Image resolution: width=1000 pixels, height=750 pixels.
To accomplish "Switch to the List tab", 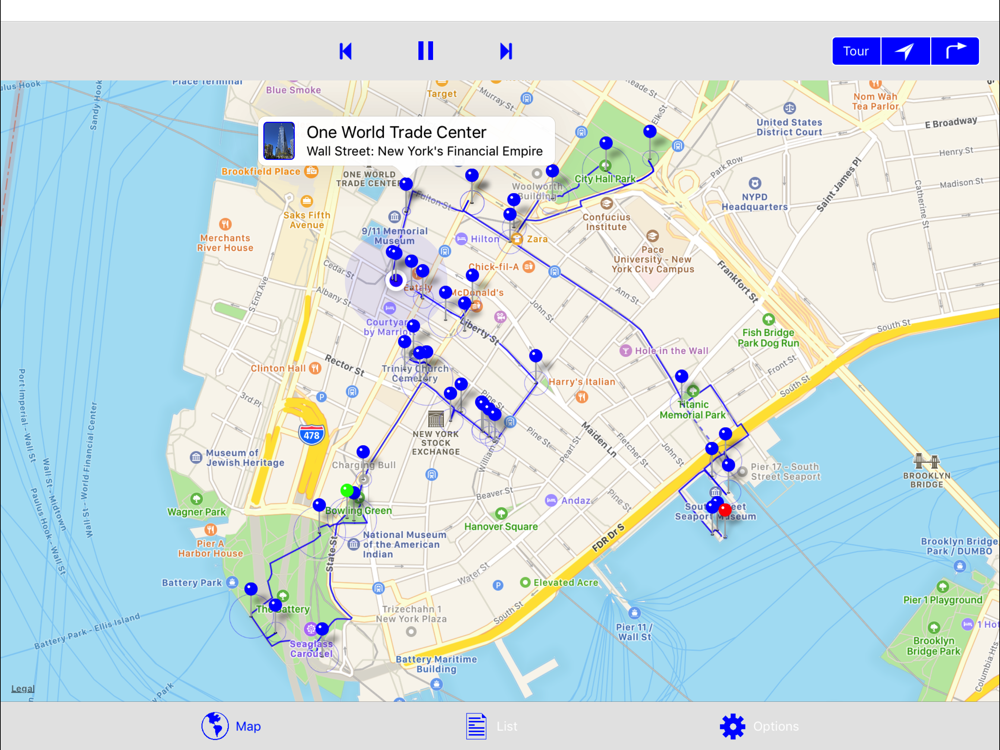I will tap(491, 726).
